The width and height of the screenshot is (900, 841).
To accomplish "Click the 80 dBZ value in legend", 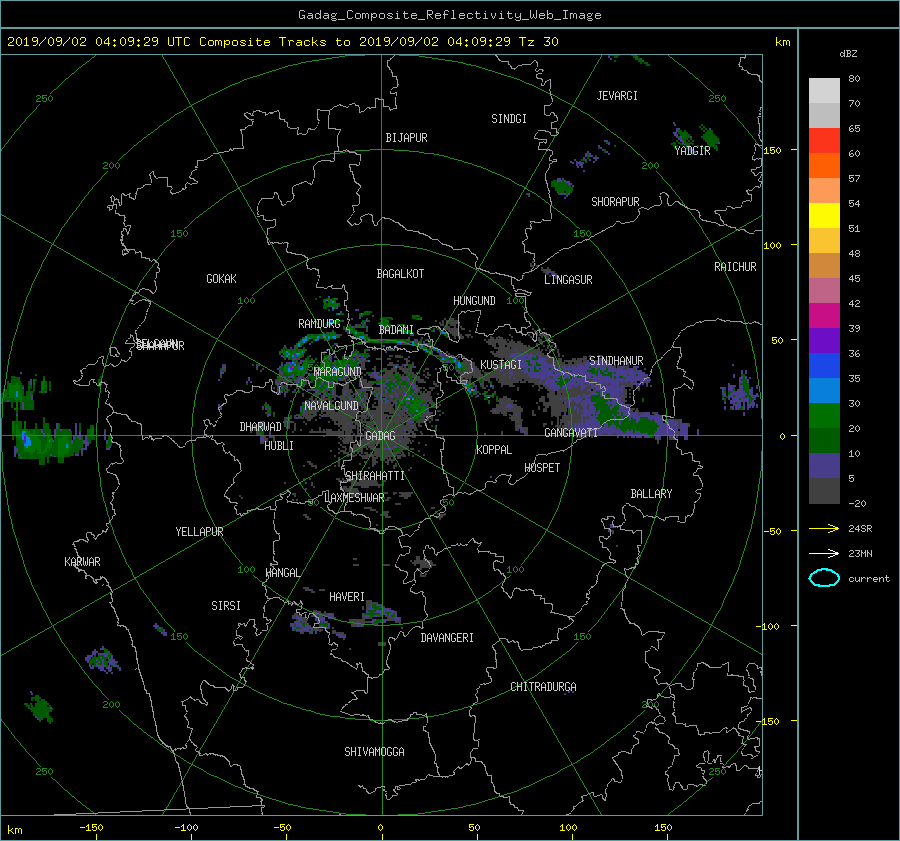I will pyautogui.click(x=854, y=79).
